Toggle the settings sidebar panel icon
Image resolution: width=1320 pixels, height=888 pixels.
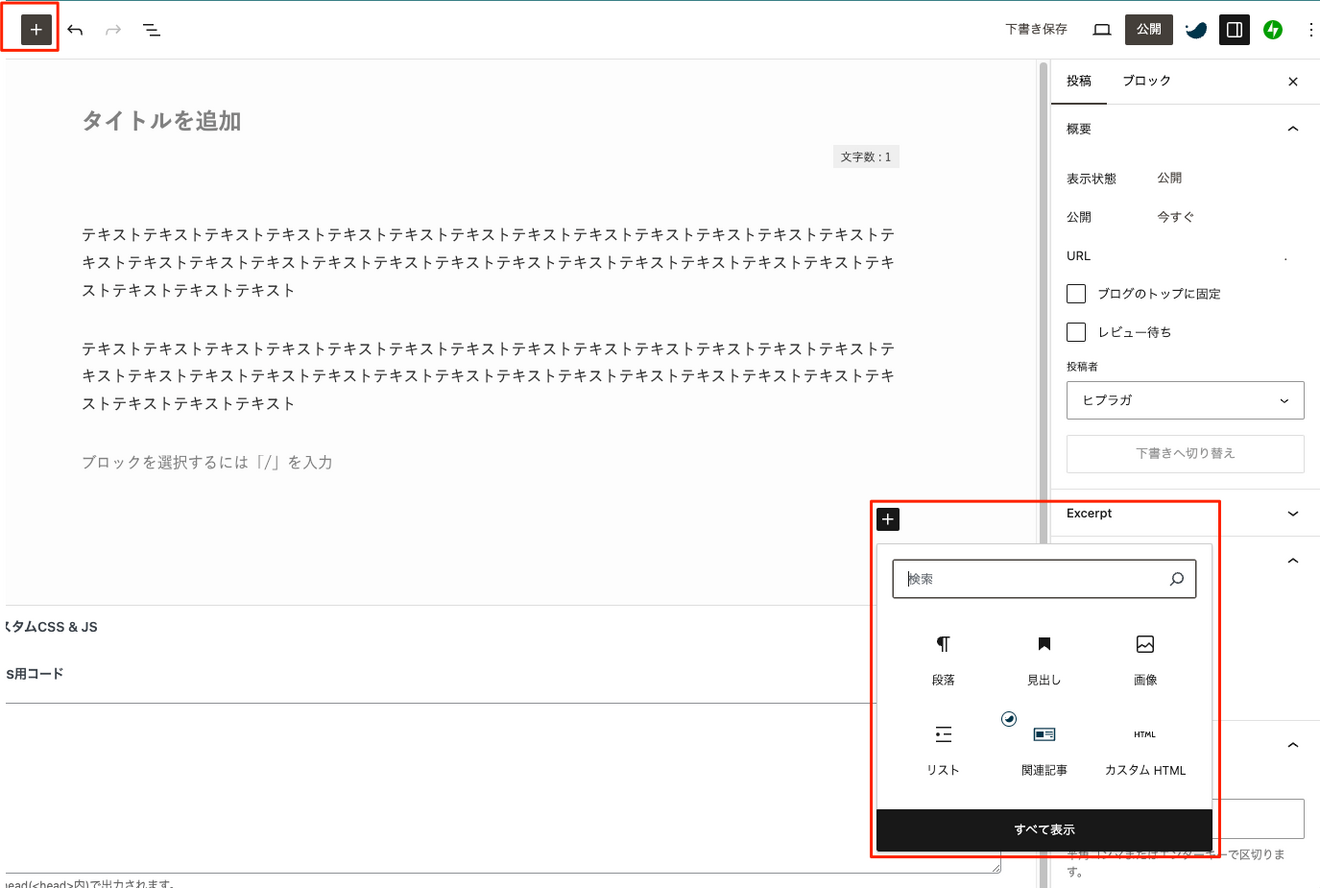coord(1234,30)
